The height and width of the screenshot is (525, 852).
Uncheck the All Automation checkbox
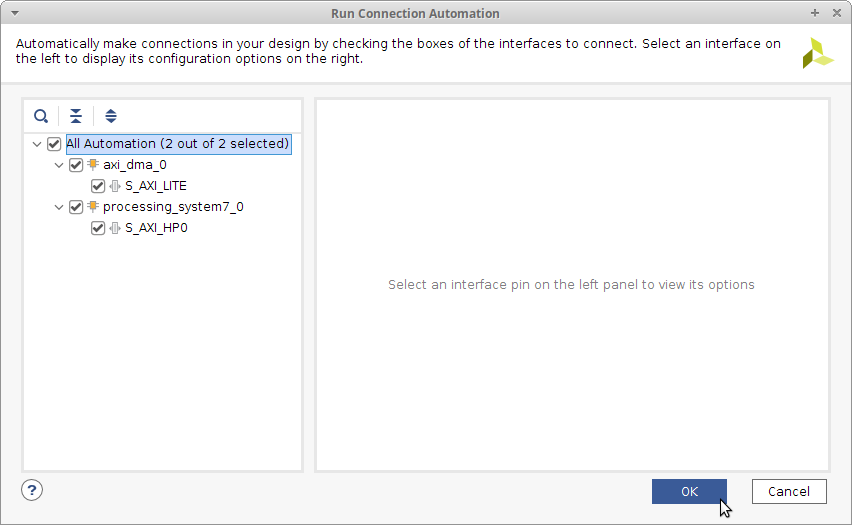coord(54,144)
